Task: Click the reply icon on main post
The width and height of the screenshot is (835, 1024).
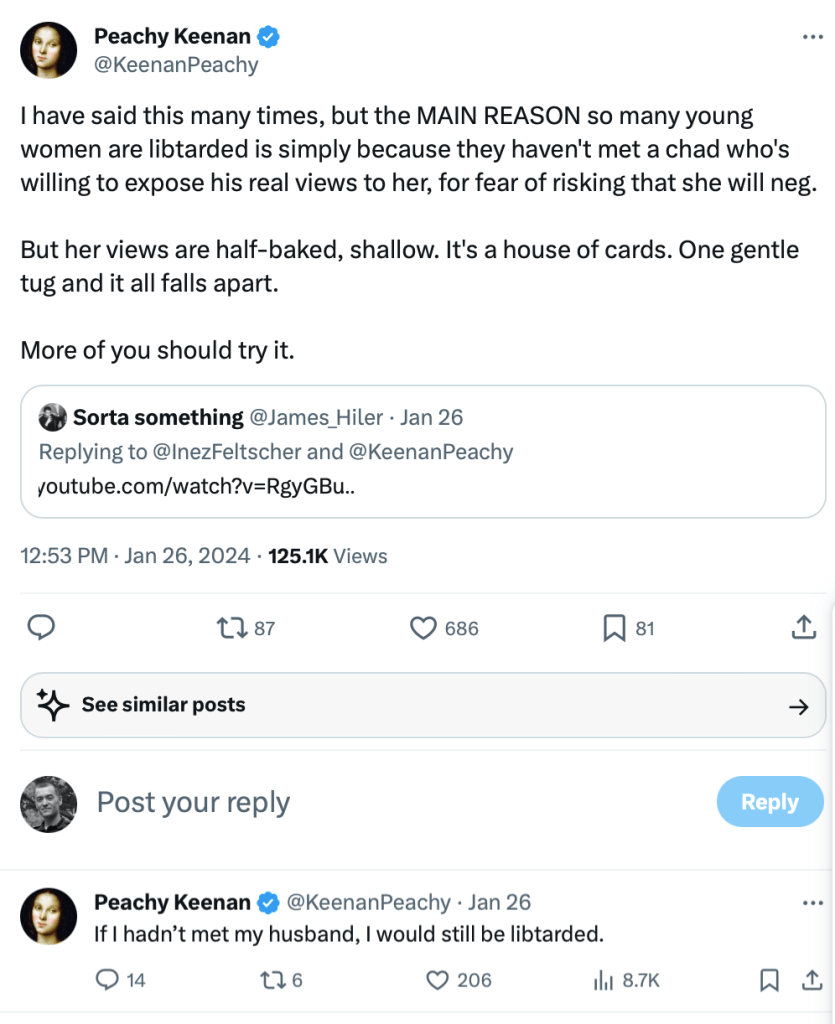Action: 40,628
